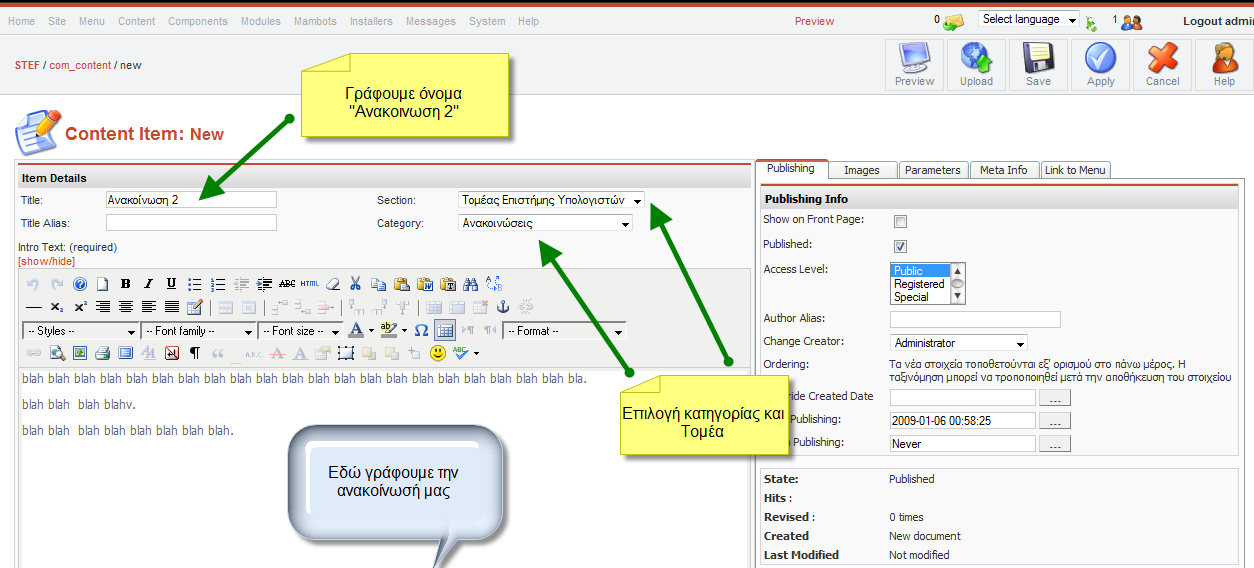Click the Copy icon in editor toolbar
1254x568 pixels.
pyautogui.click(x=378, y=284)
